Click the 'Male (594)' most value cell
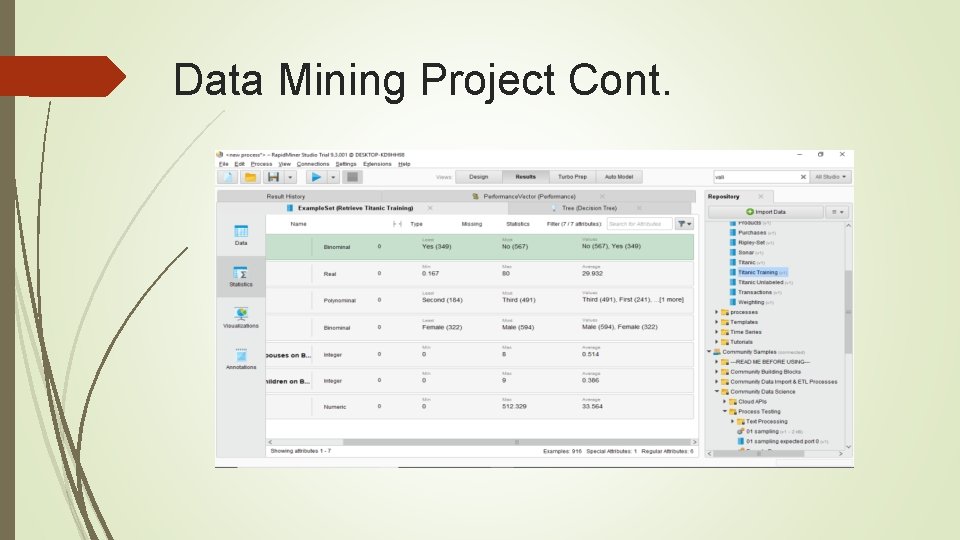The width and height of the screenshot is (960, 540). coord(518,328)
